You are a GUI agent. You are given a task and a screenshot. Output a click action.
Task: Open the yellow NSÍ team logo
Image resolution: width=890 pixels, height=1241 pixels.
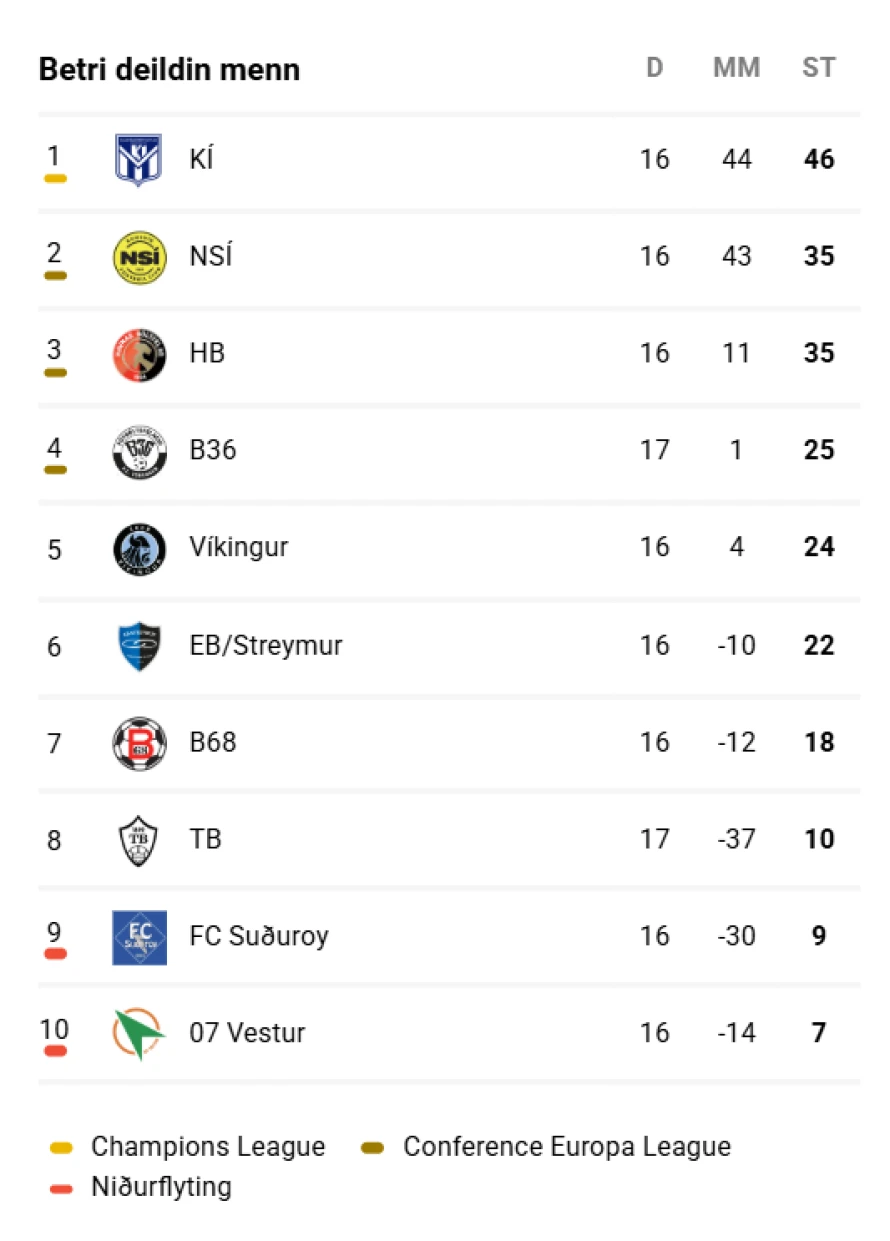pos(139,257)
